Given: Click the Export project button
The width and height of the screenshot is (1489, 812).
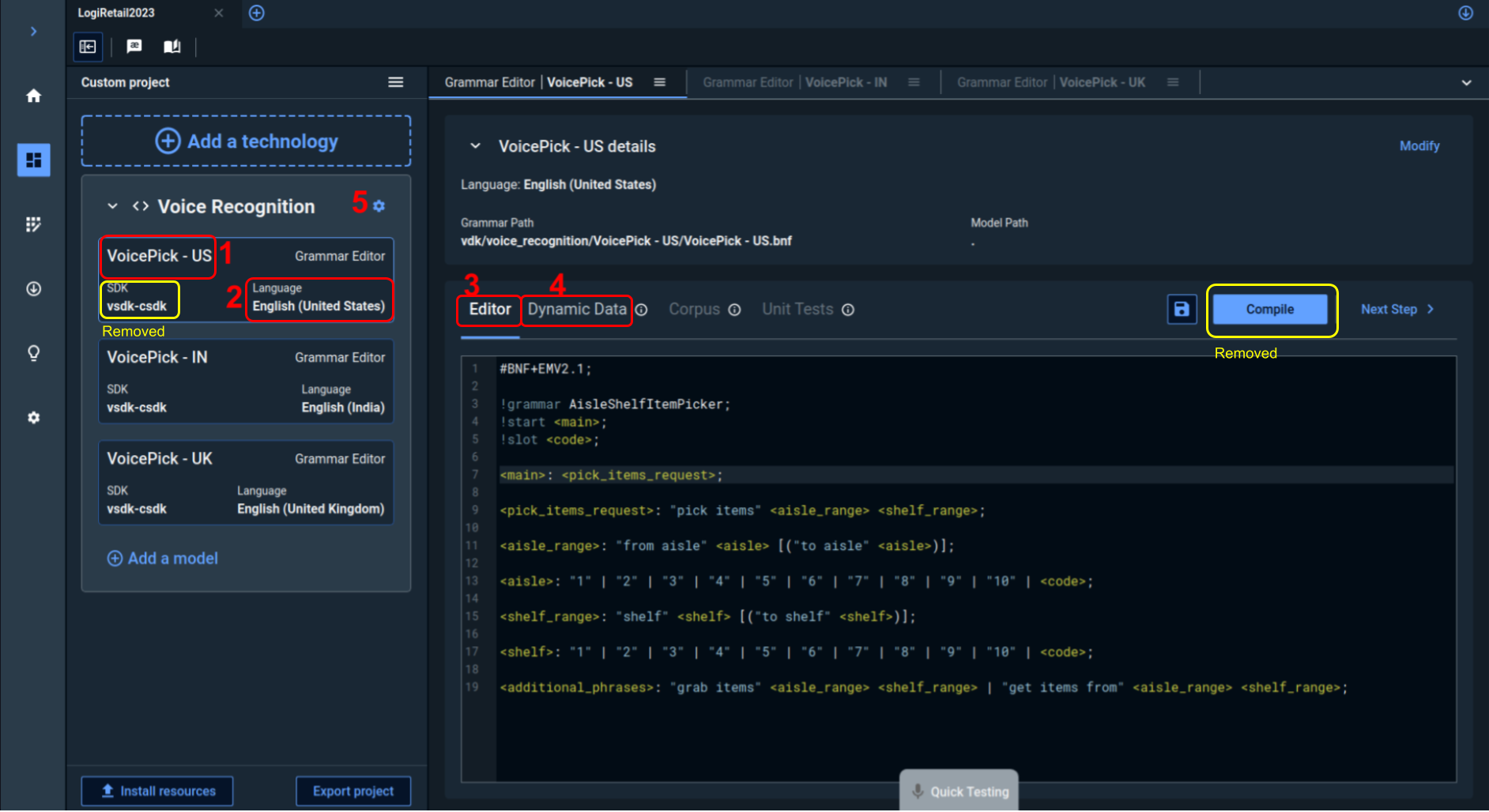Looking at the screenshot, I should tap(352, 791).
